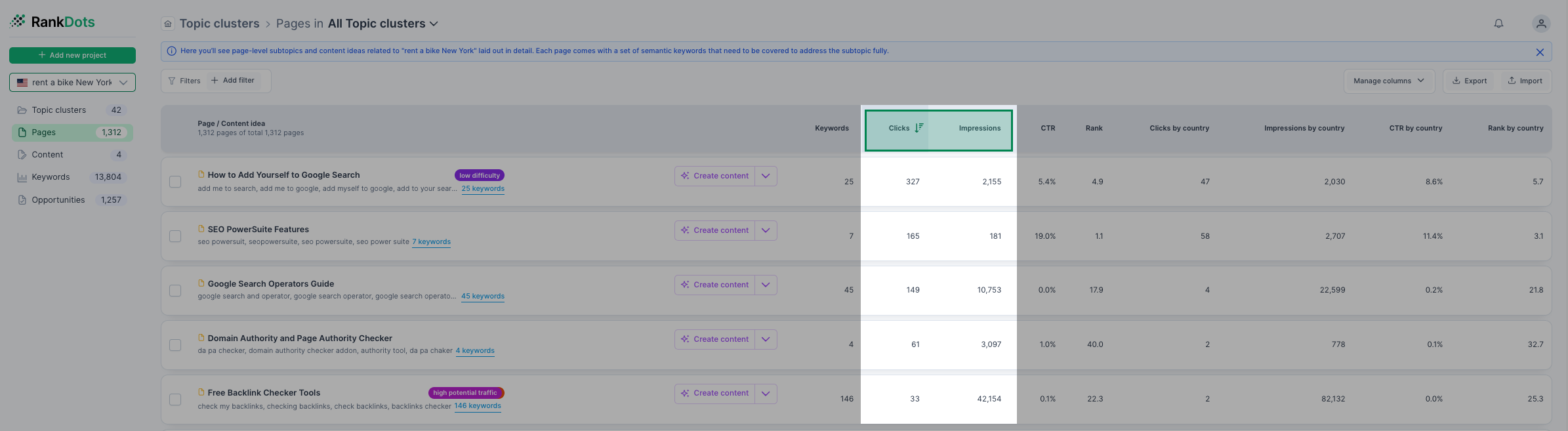Select the How to Add Yourself row checkbox
The height and width of the screenshot is (431, 1568).
pyautogui.click(x=175, y=182)
